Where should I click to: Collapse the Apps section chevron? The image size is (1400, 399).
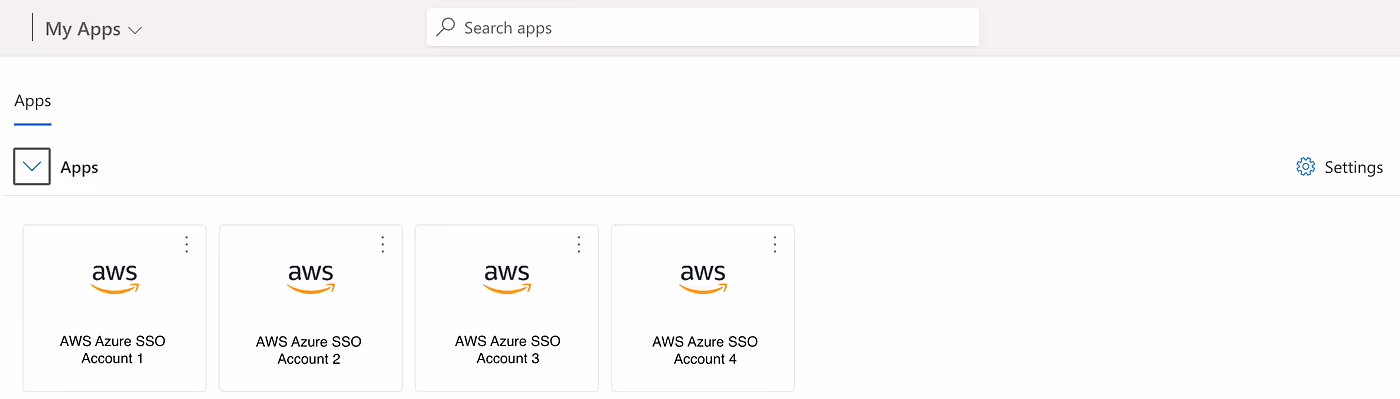click(32, 167)
